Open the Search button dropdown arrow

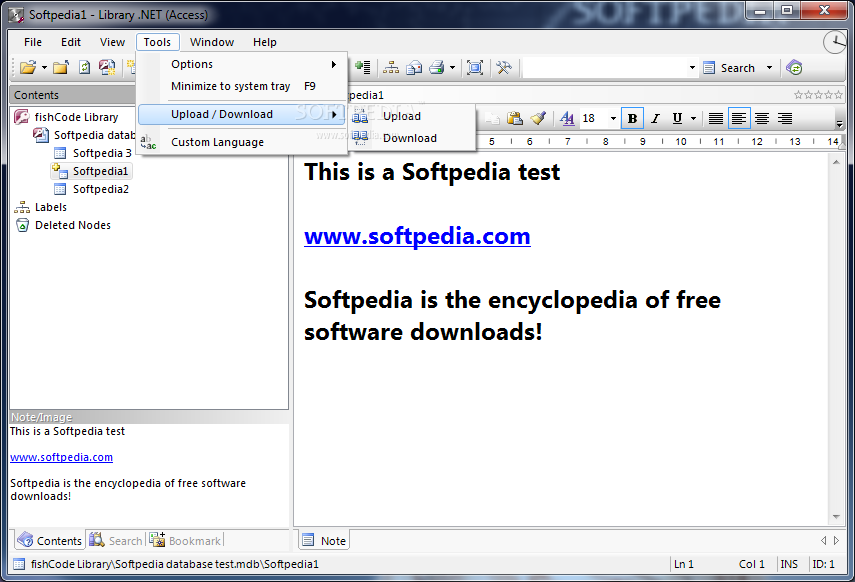pyautogui.click(x=769, y=68)
